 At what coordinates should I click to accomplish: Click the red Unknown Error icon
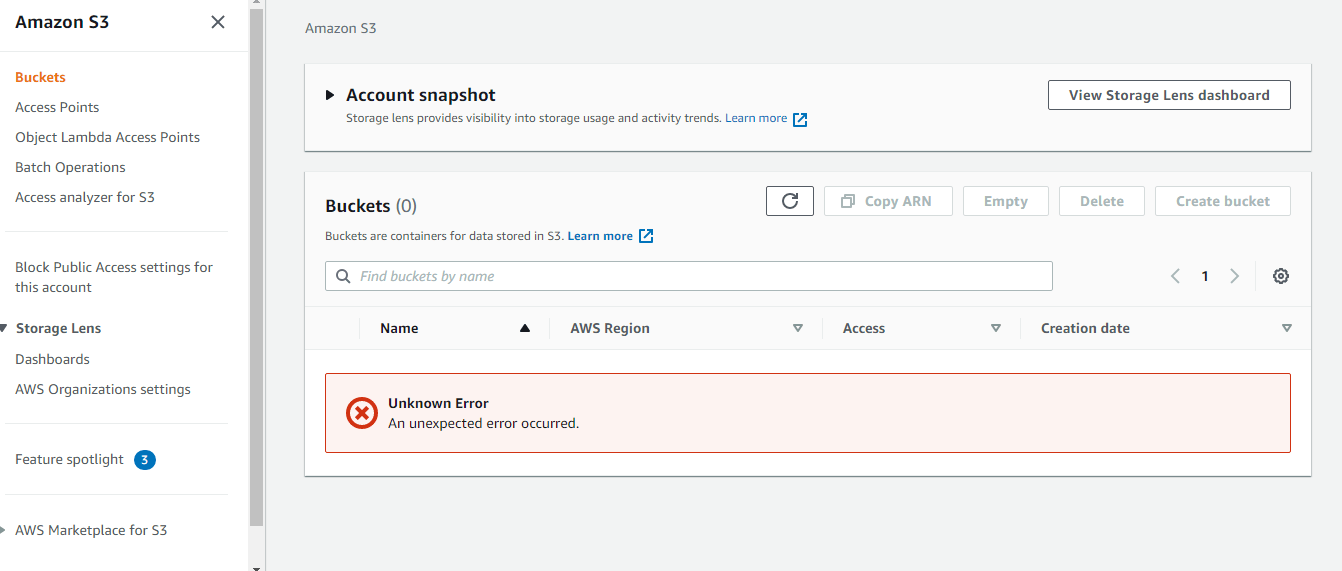click(362, 413)
